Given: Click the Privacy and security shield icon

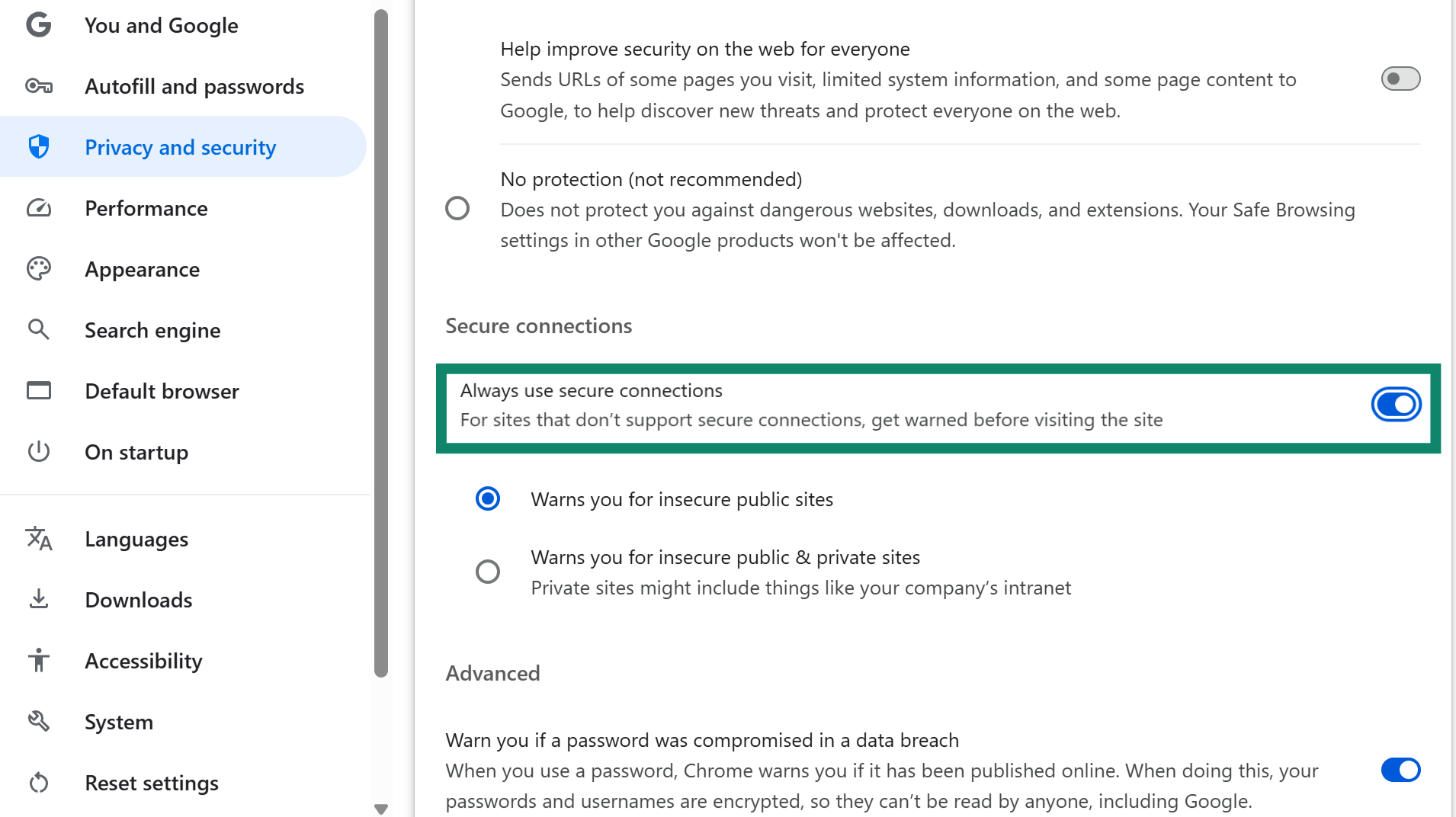Looking at the screenshot, I should coord(38,146).
